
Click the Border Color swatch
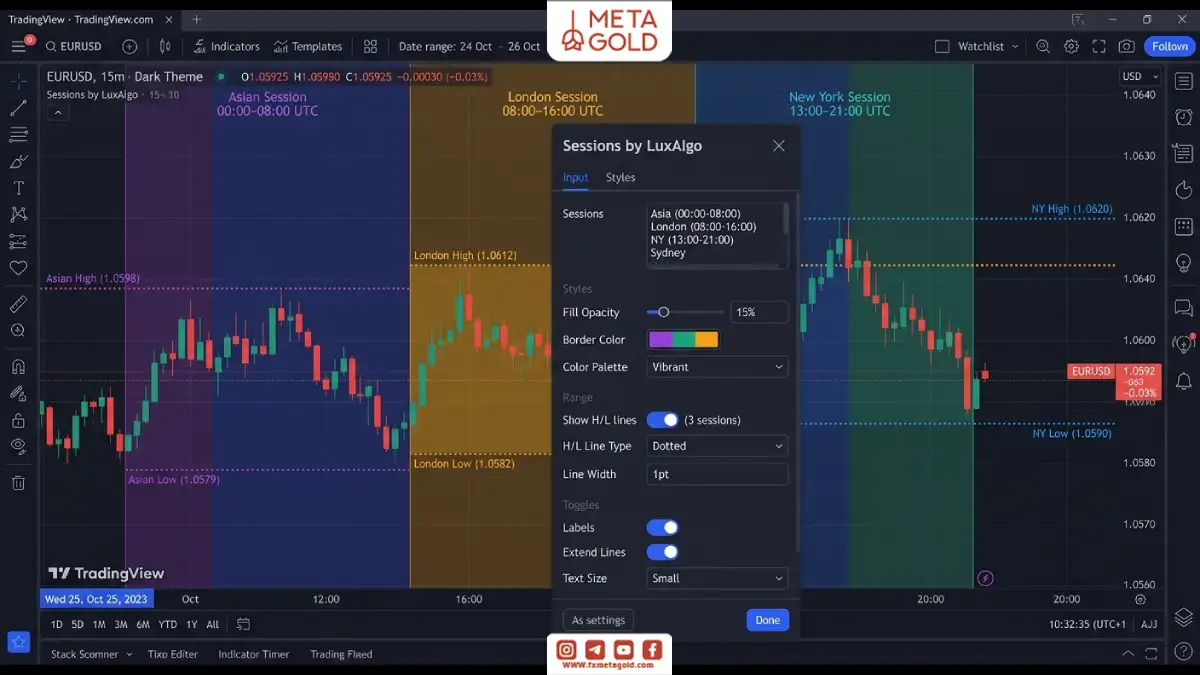[x=684, y=340]
